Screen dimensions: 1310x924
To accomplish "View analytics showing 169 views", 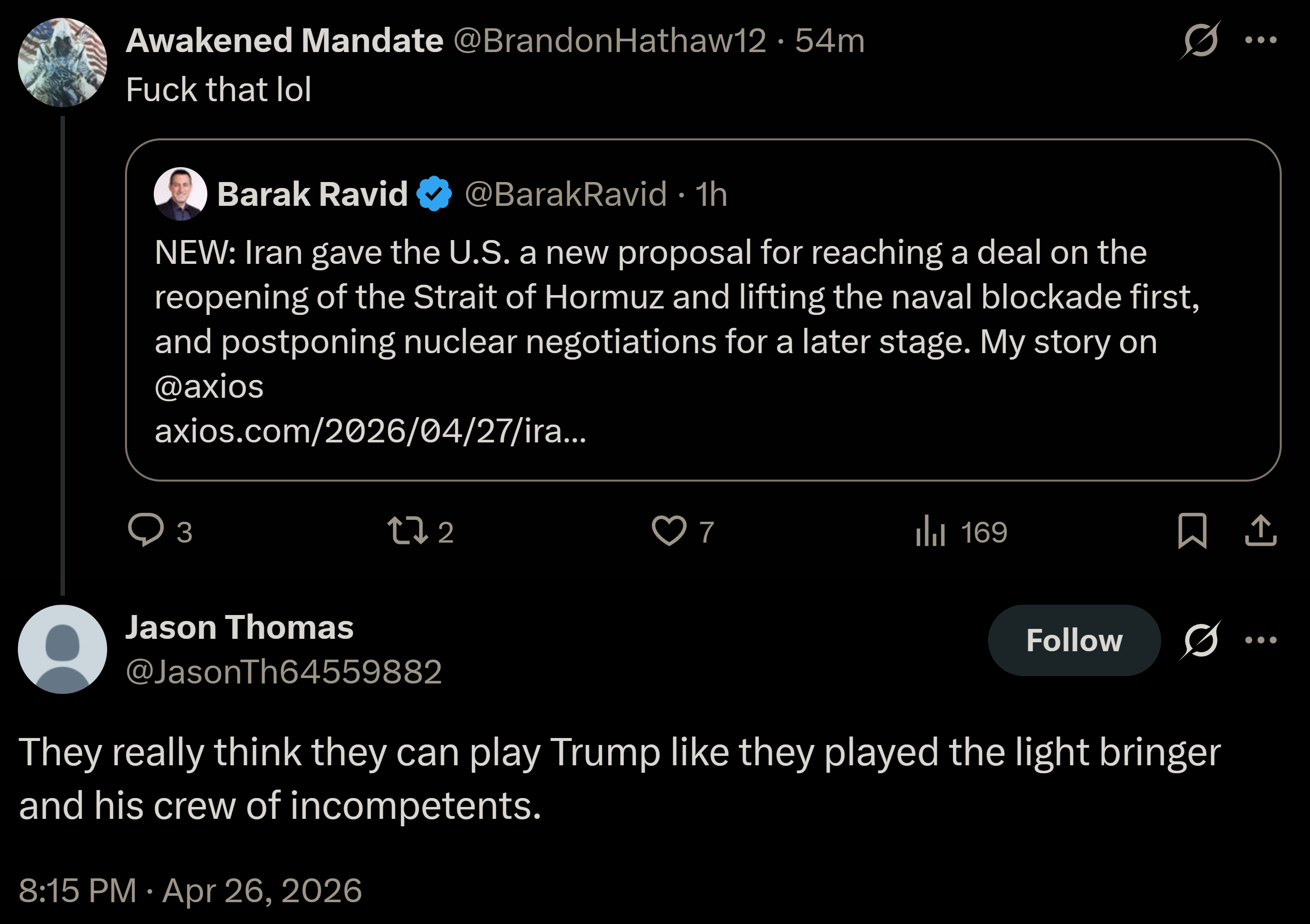I will [x=961, y=532].
